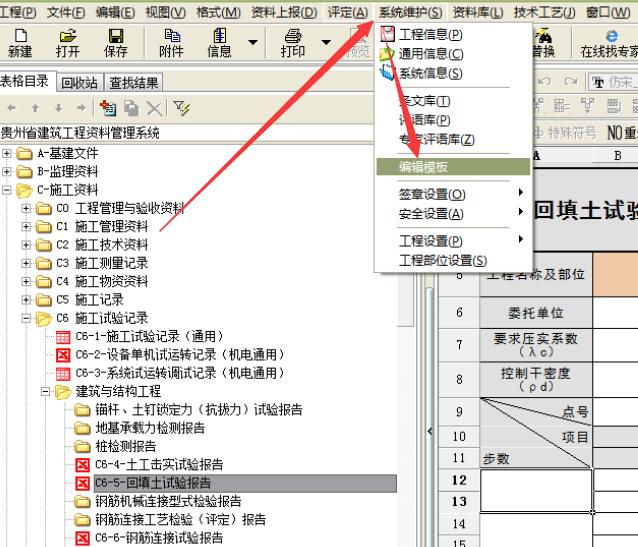The image size is (638, 547).
Task: Expand the C1 施工管理资料 node
Action: point(26,226)
